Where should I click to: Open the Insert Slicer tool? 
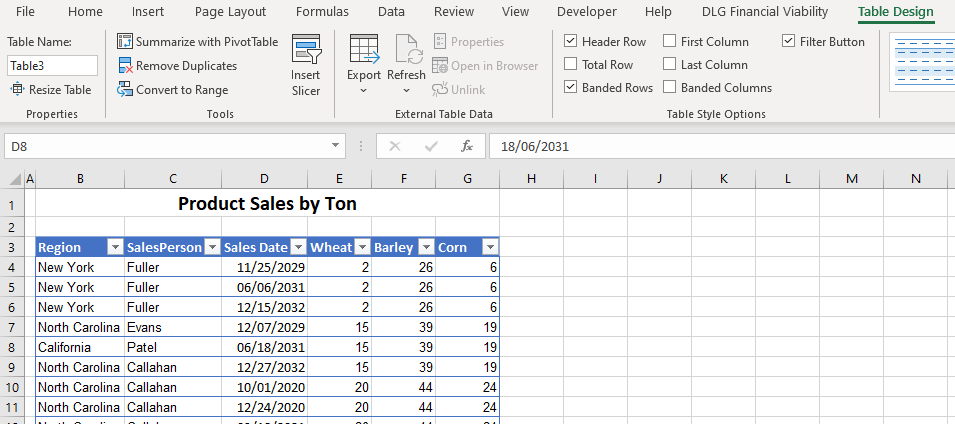coord(306,66)
